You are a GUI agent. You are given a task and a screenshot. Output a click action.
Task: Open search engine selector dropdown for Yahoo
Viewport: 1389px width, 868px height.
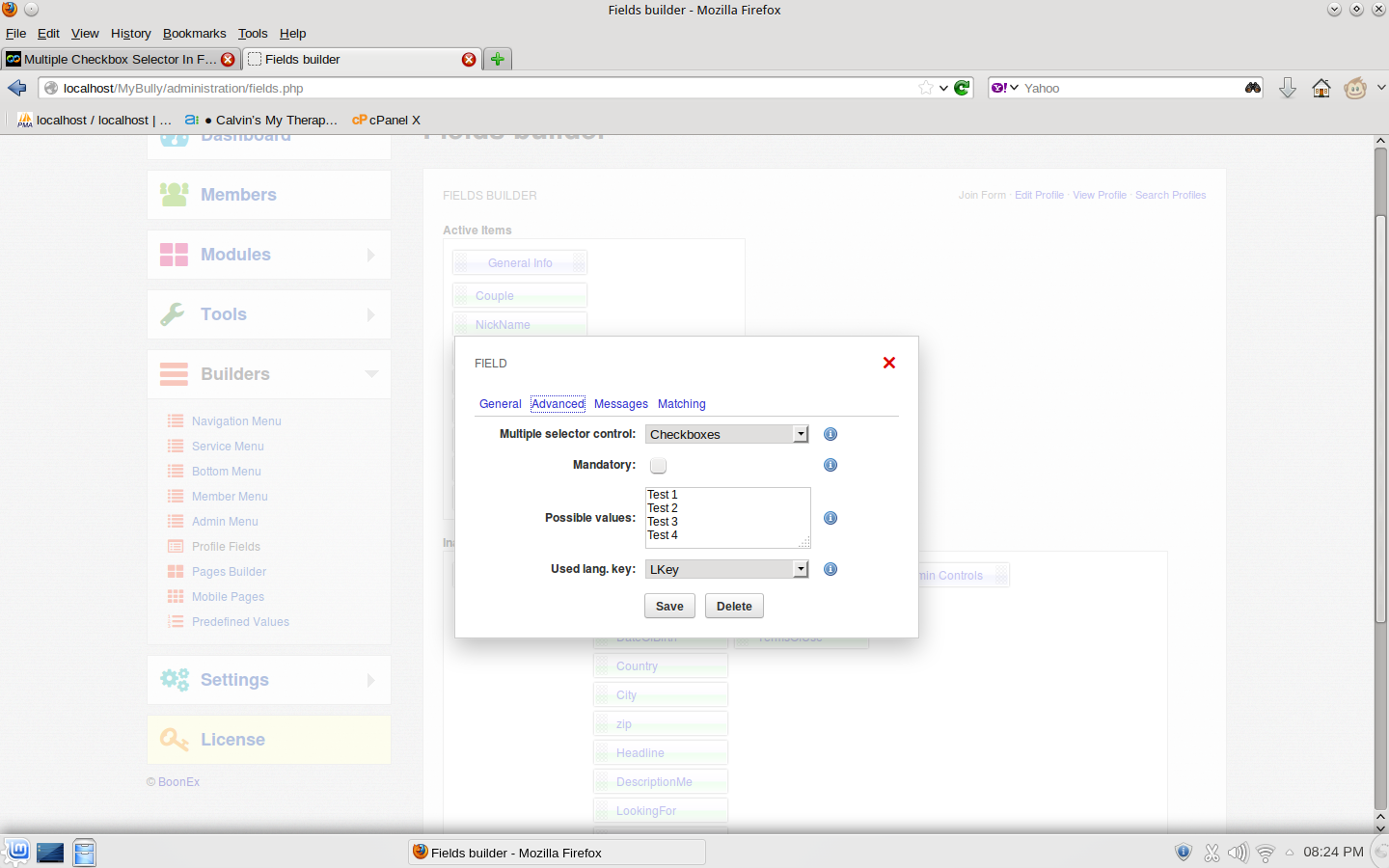(1004, 88)
